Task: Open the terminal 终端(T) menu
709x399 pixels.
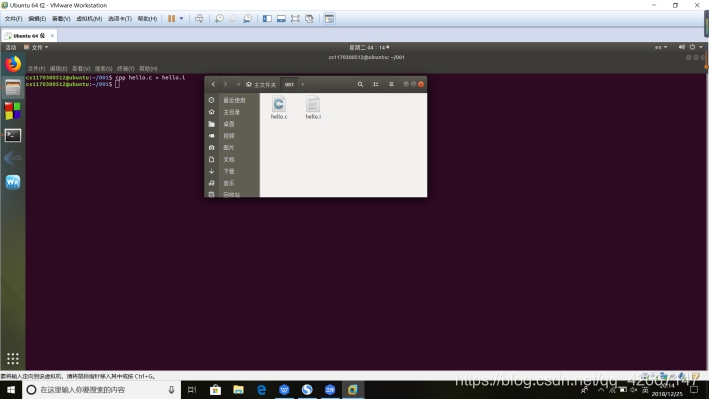Action: pos(126,68)
